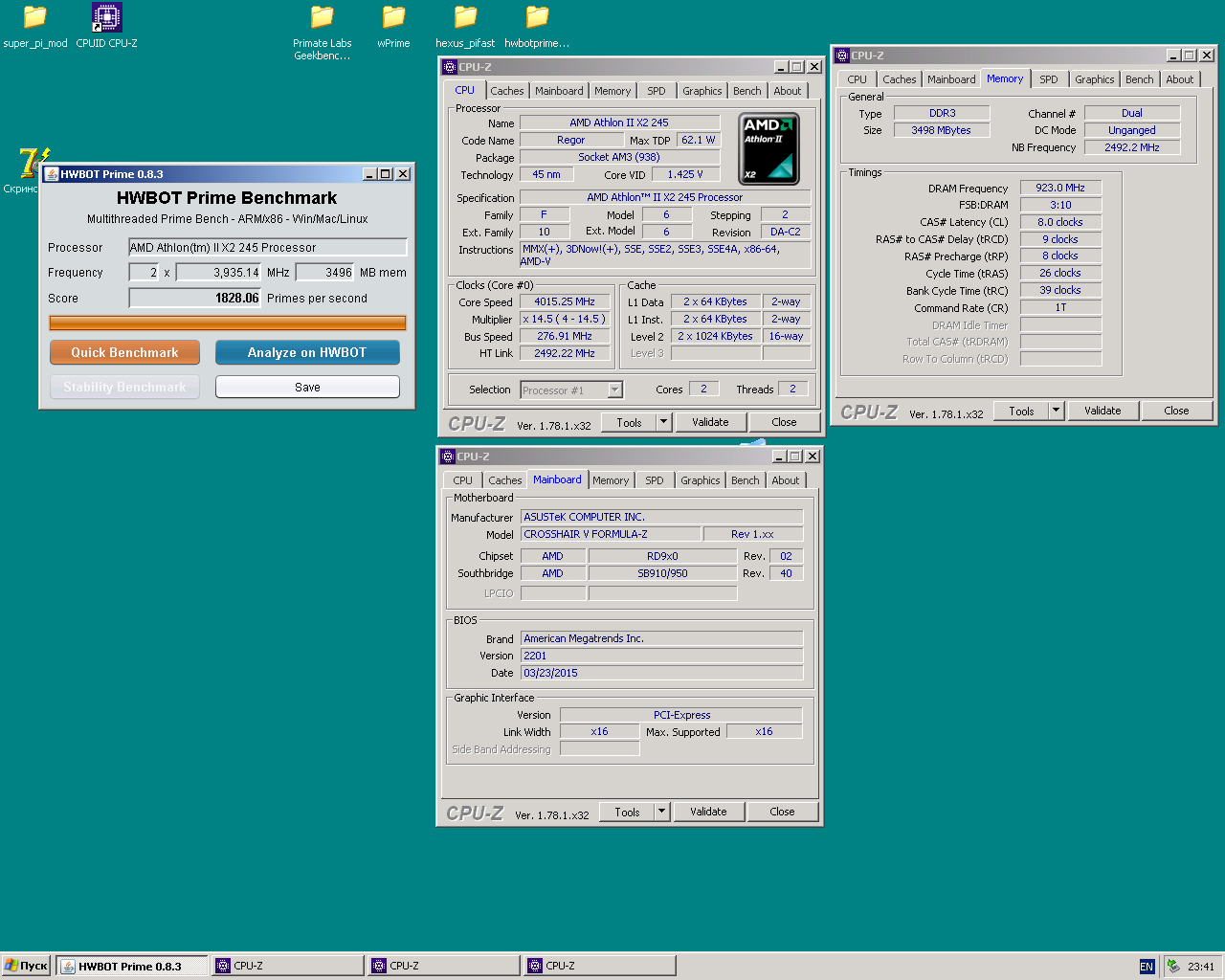The width and height of the screenshot is (1225, 980).
Task: Click the CROSSHAIR V FORMULA-Z model field
Action: [x=610, y=534]
